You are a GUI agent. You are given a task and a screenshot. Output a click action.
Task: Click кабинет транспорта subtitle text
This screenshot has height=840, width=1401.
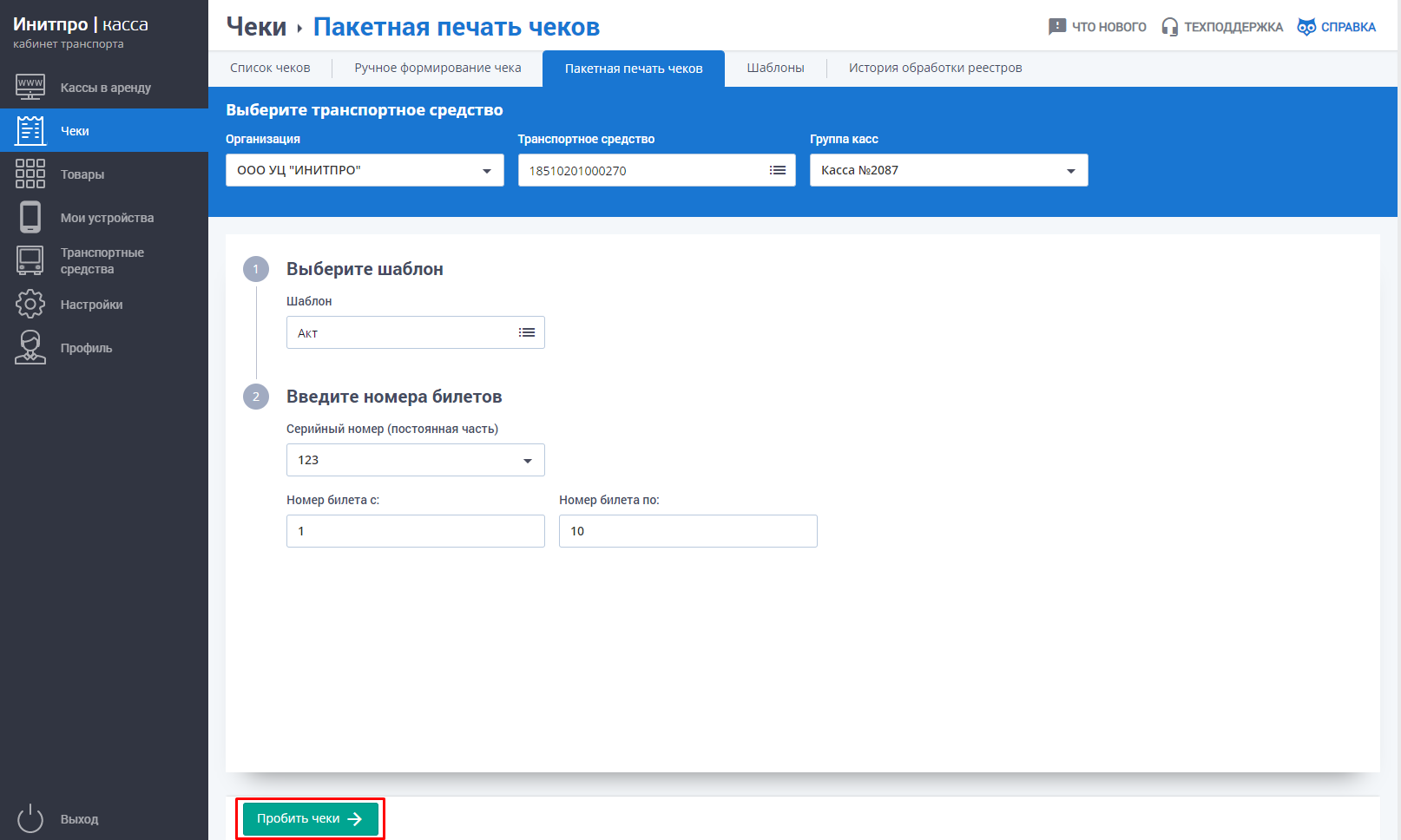(x=69, y=44)
